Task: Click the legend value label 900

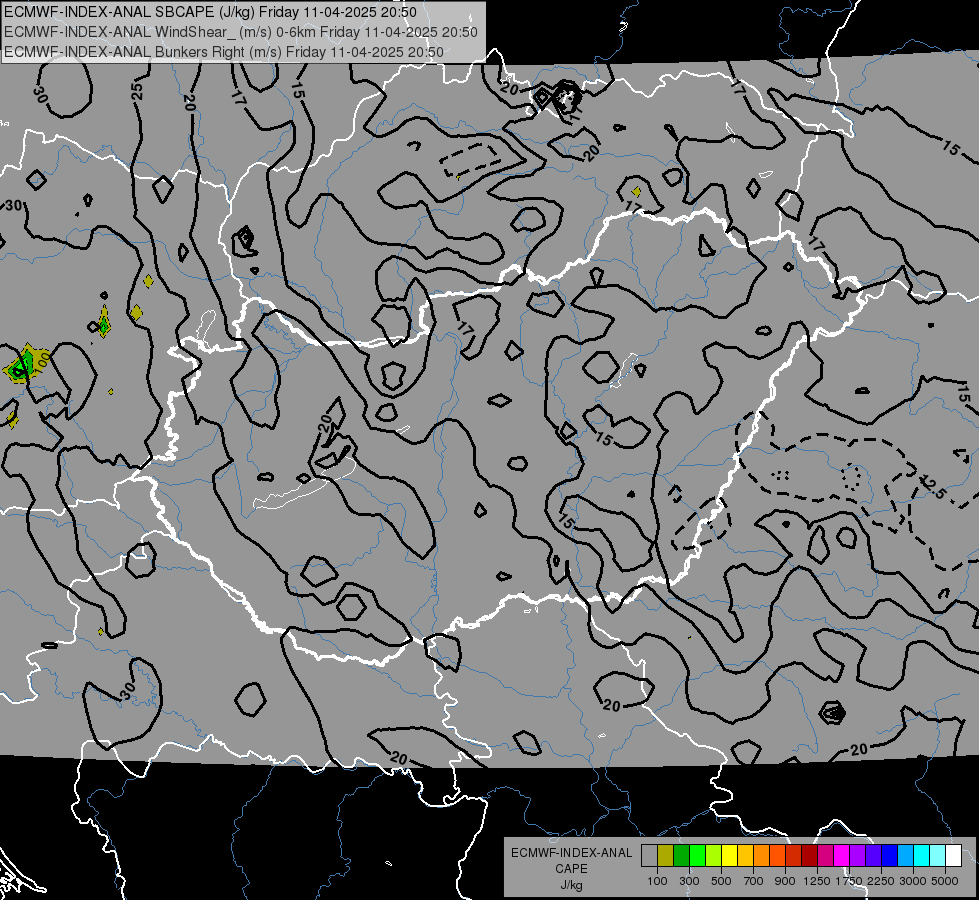Action: [x=785, y=881]
